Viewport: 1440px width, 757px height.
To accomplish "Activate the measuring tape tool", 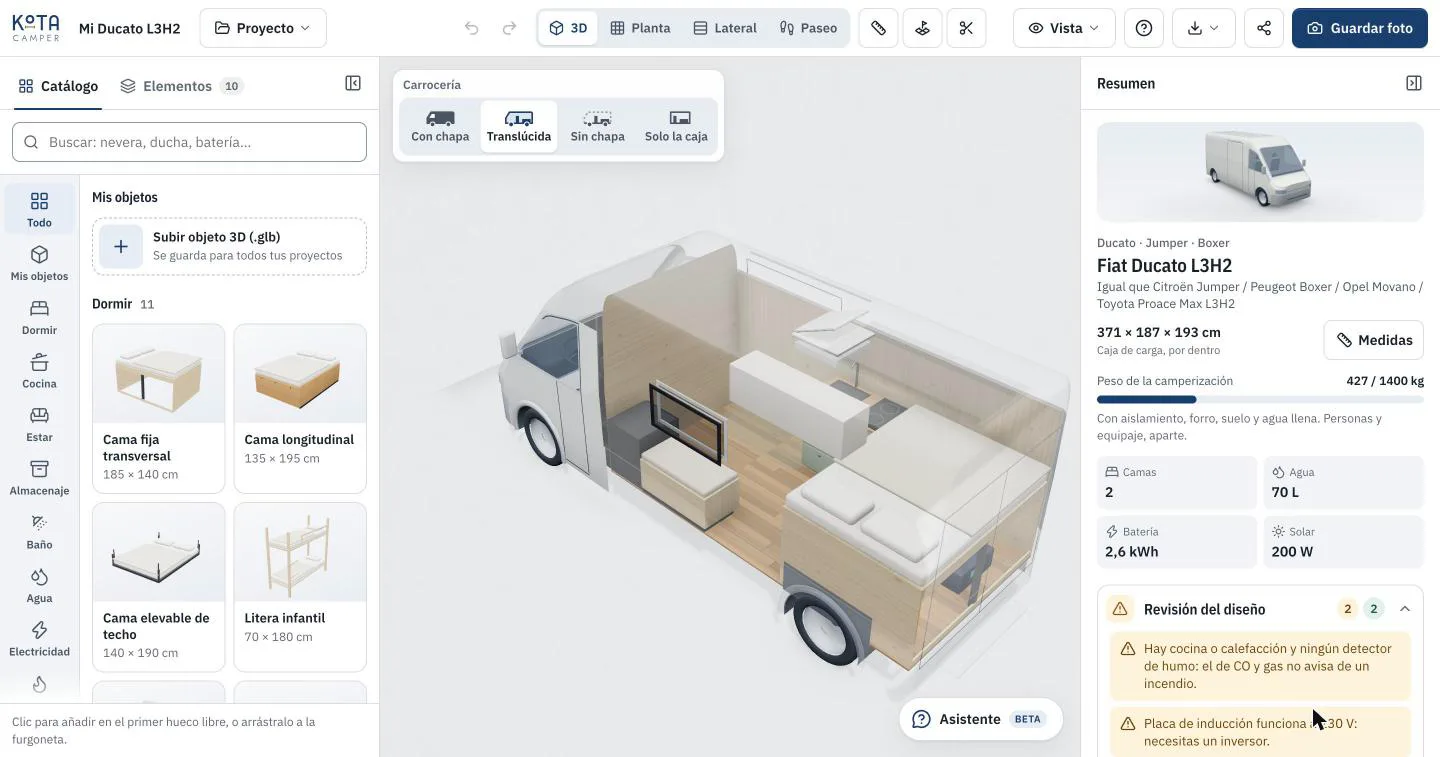I will [878, 28].
